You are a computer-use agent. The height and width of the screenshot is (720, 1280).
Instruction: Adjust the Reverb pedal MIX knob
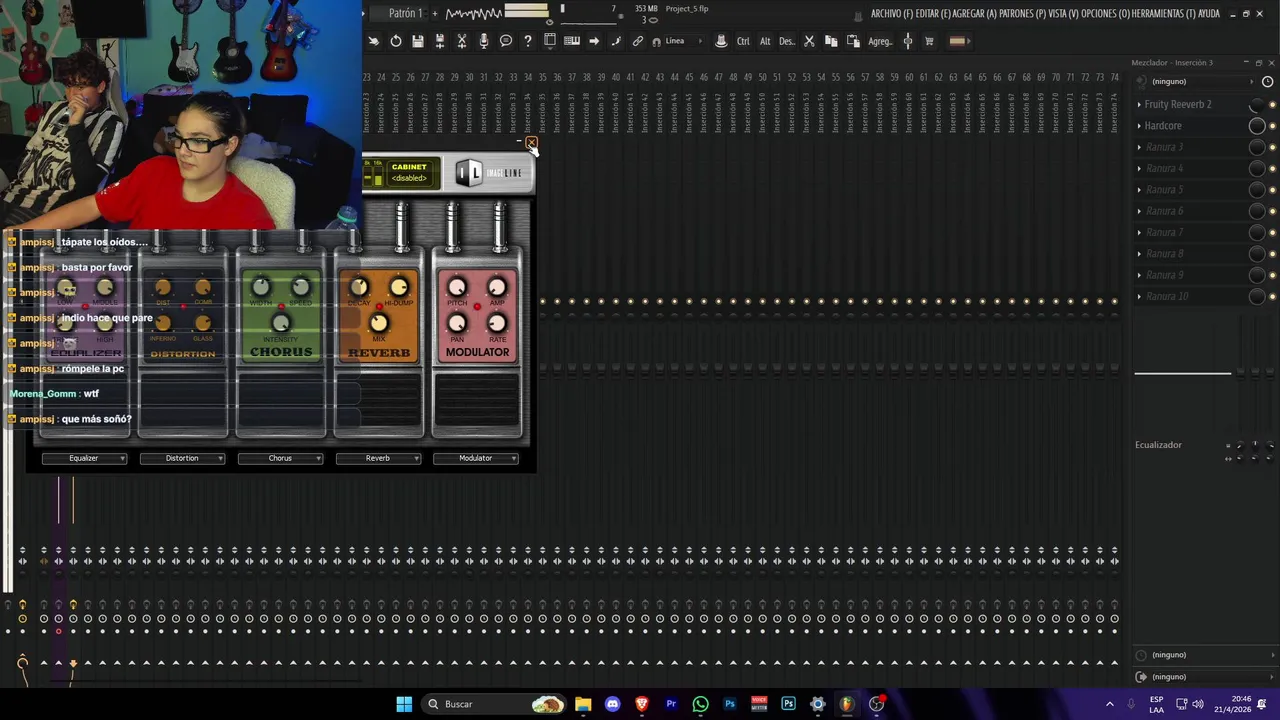click(378, 323)
